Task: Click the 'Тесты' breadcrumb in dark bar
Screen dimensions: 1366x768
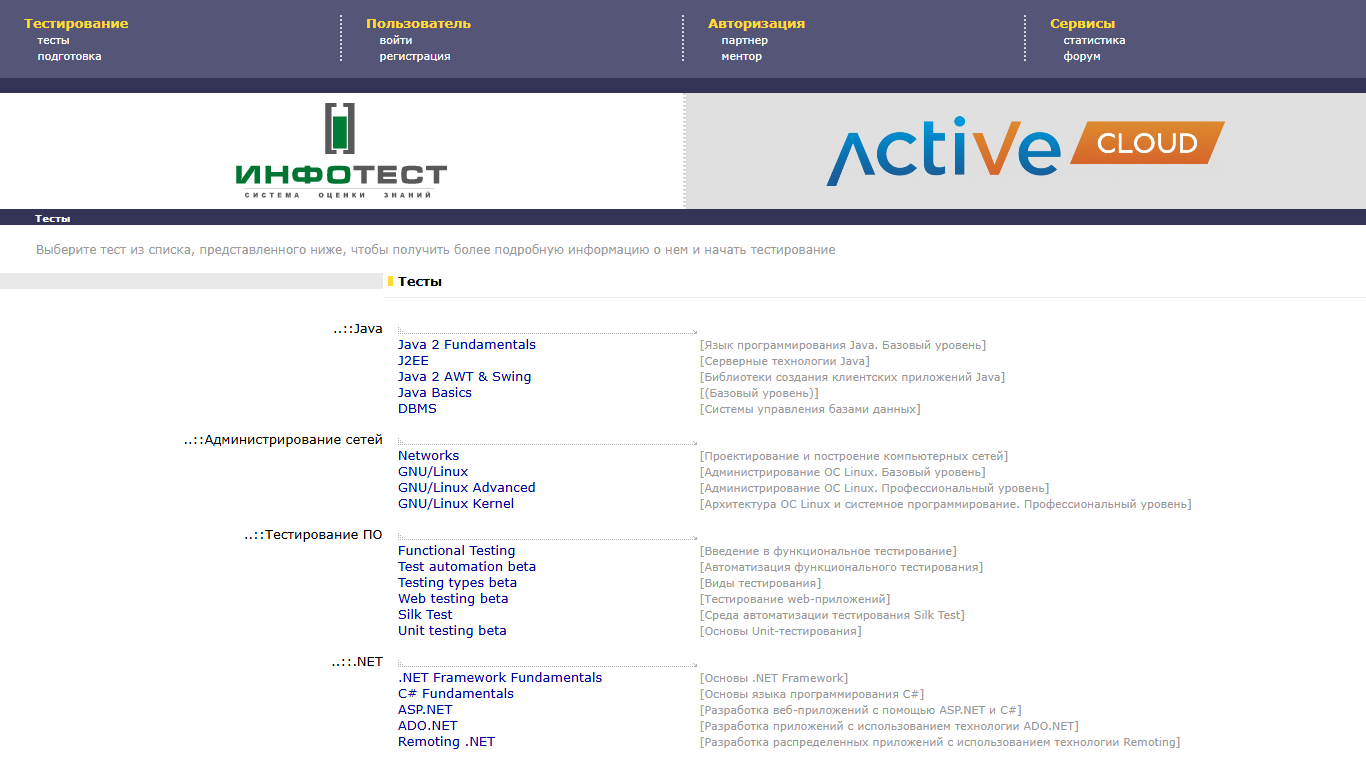Action: (x=53, y=218)
